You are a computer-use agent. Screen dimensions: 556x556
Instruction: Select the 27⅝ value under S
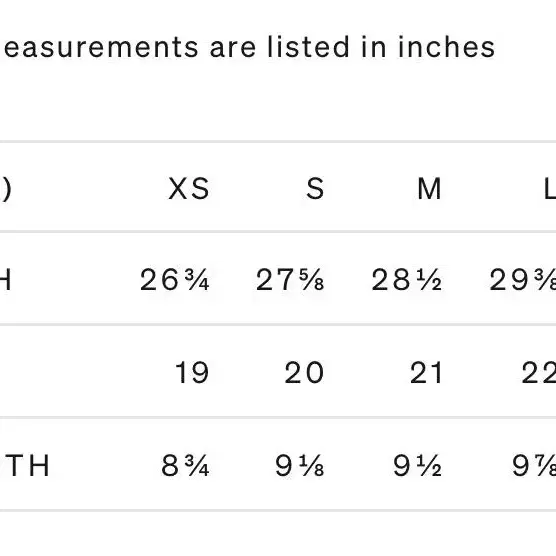pos(290,280)
